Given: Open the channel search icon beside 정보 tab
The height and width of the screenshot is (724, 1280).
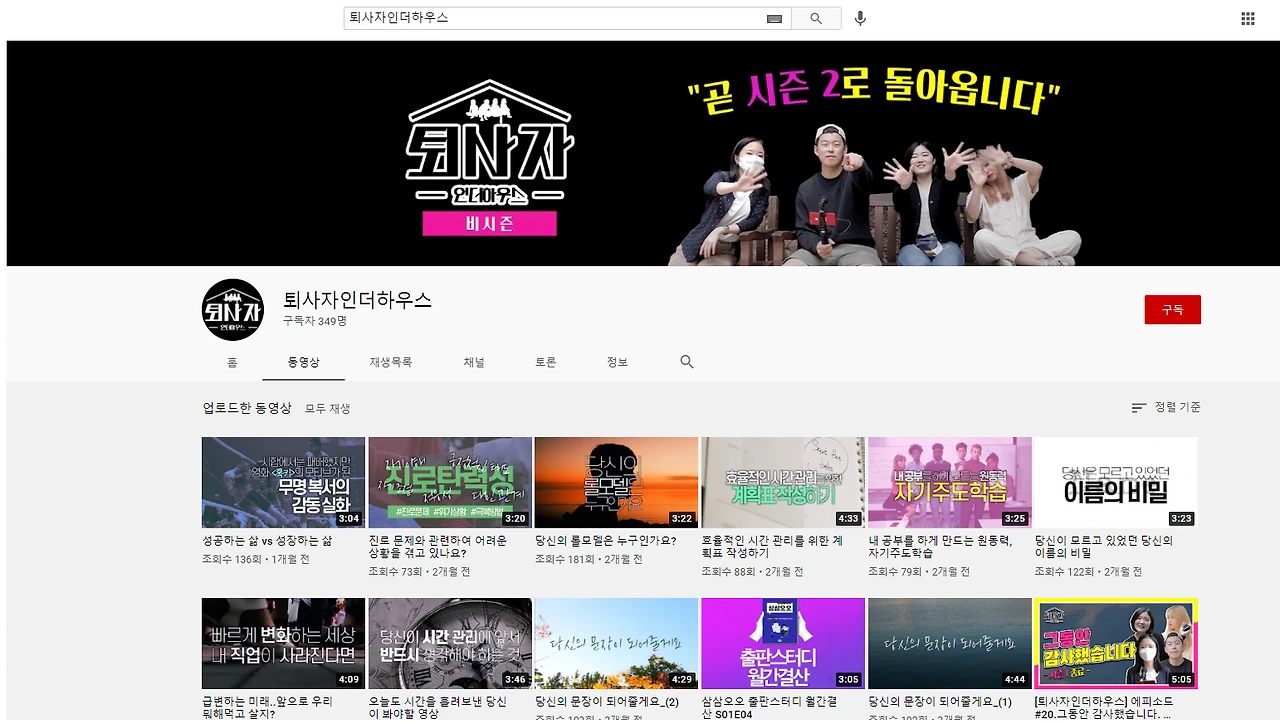Looking at the screenshot, I should 686,361.
